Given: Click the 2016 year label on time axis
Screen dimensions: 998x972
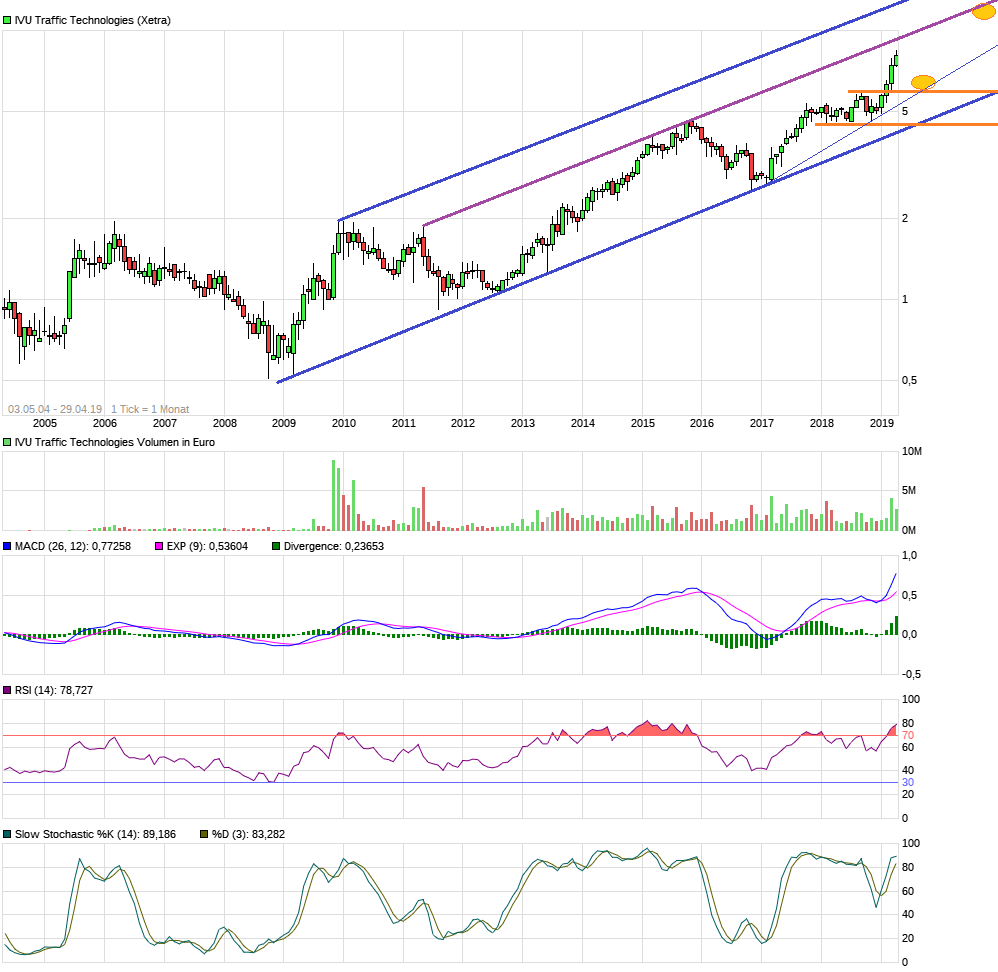Looking at the screenshot, I should click(702, 423).
